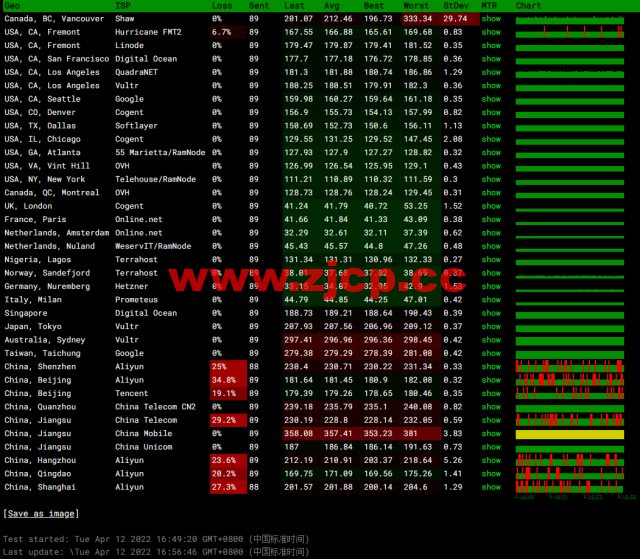Click the 'Telehouse/RamNode' ISP cell
This screenshot has width=640, height=559.
coord(156,179)
